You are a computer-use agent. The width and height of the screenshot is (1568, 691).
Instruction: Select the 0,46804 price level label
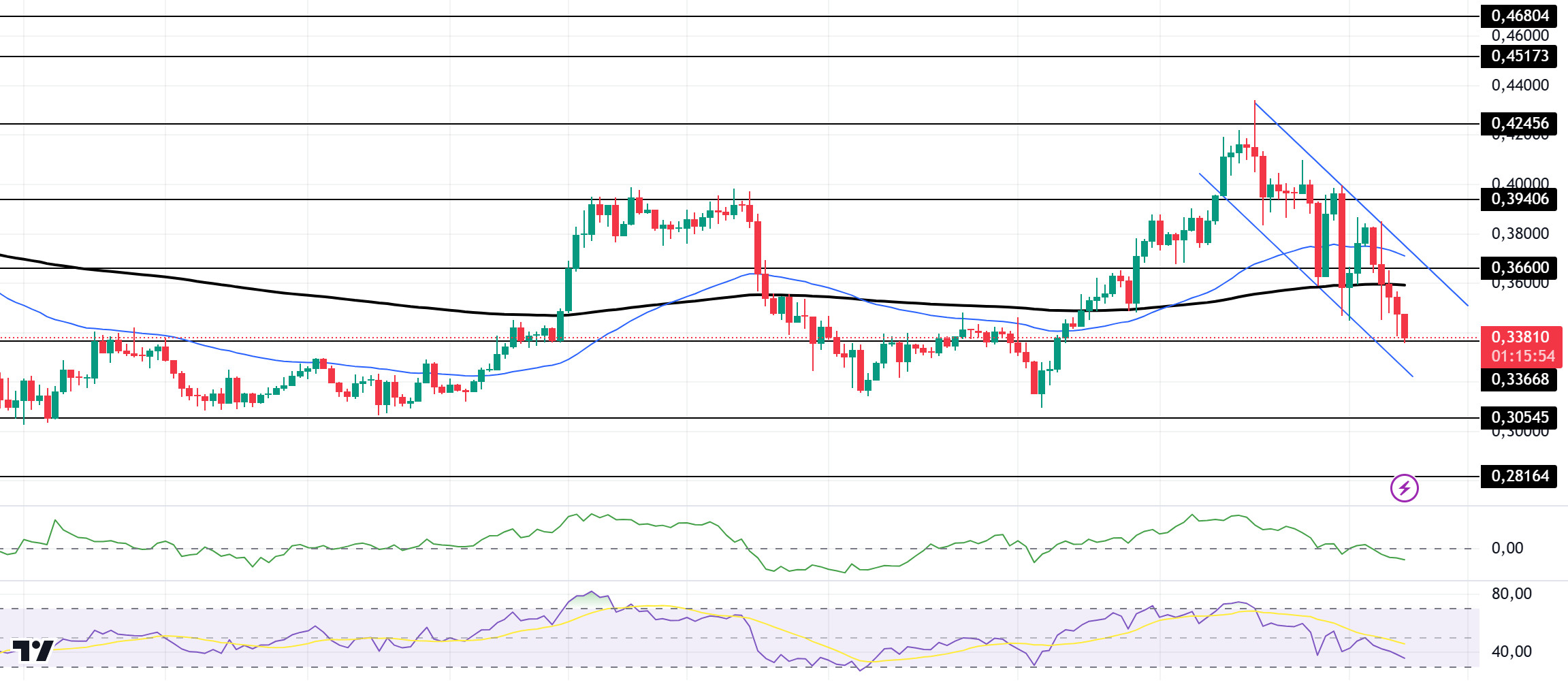(1519, 16)
